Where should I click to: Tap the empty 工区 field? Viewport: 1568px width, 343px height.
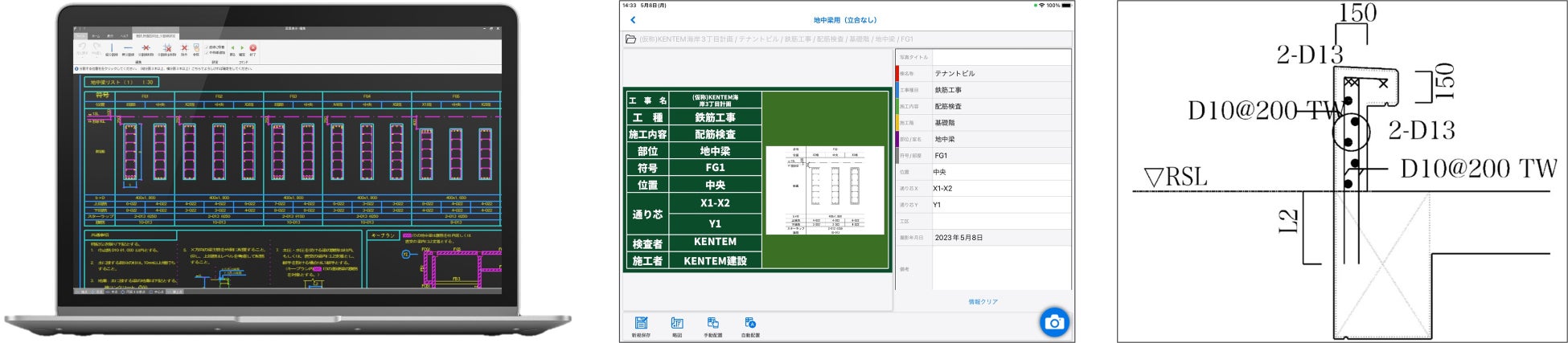pyautogui.click(x=1001, y=221)
